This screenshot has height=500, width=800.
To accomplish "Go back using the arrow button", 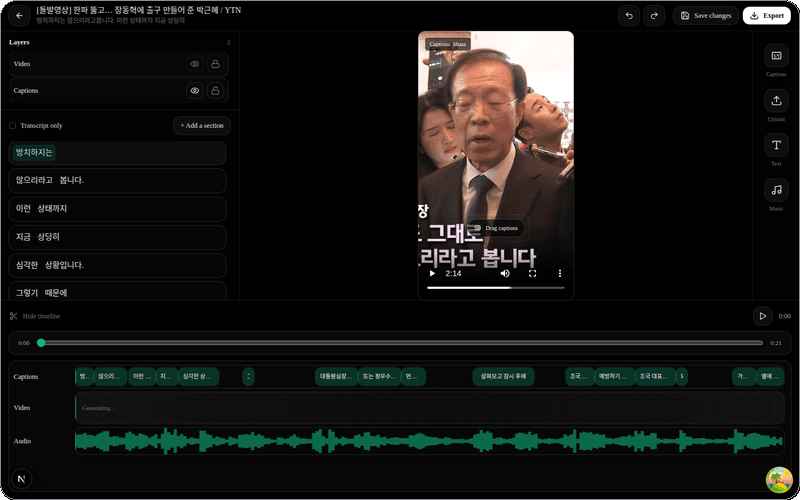I will [19, 16].
